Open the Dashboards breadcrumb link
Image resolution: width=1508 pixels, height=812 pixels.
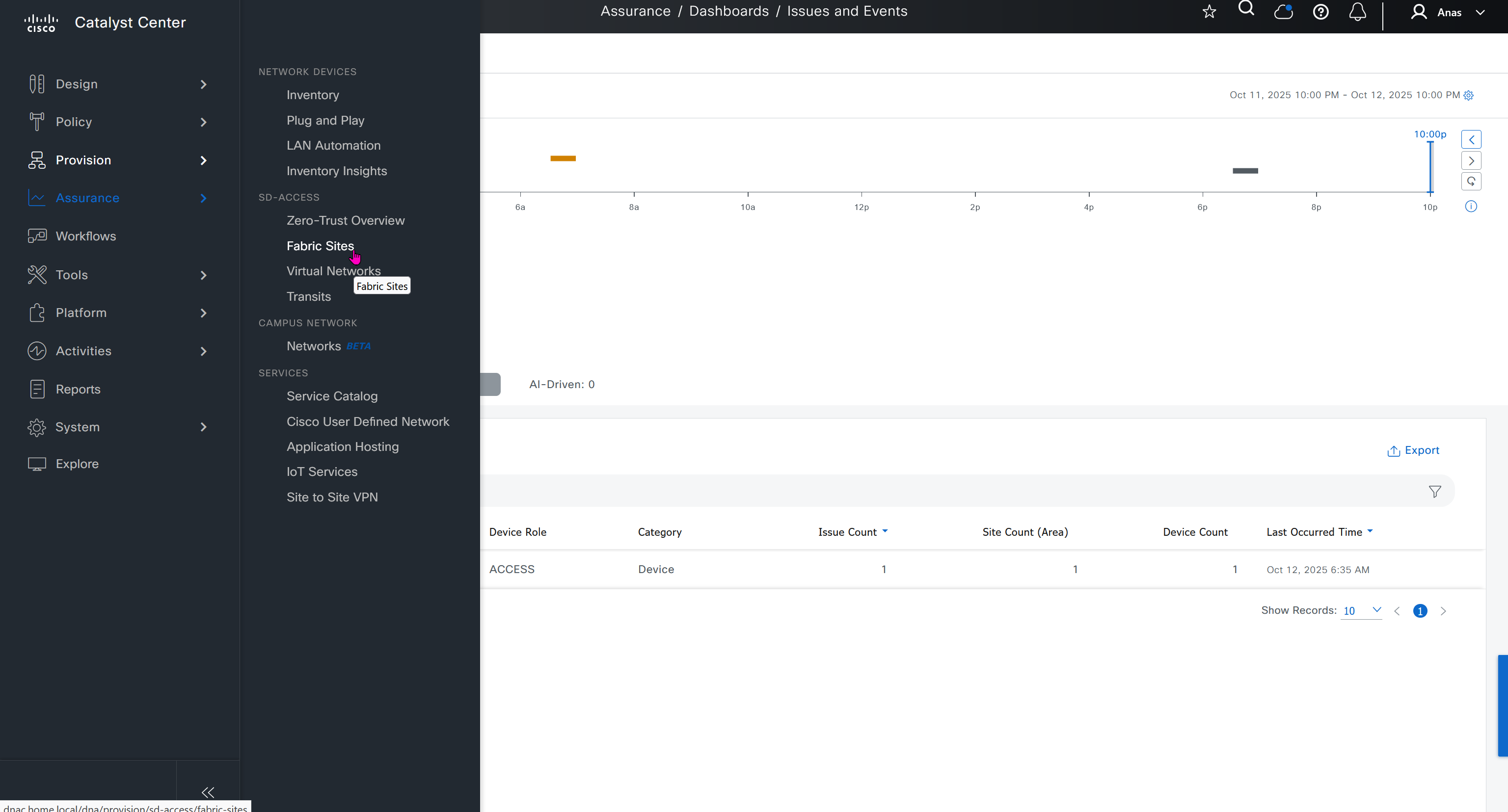[x=728, y=11]
